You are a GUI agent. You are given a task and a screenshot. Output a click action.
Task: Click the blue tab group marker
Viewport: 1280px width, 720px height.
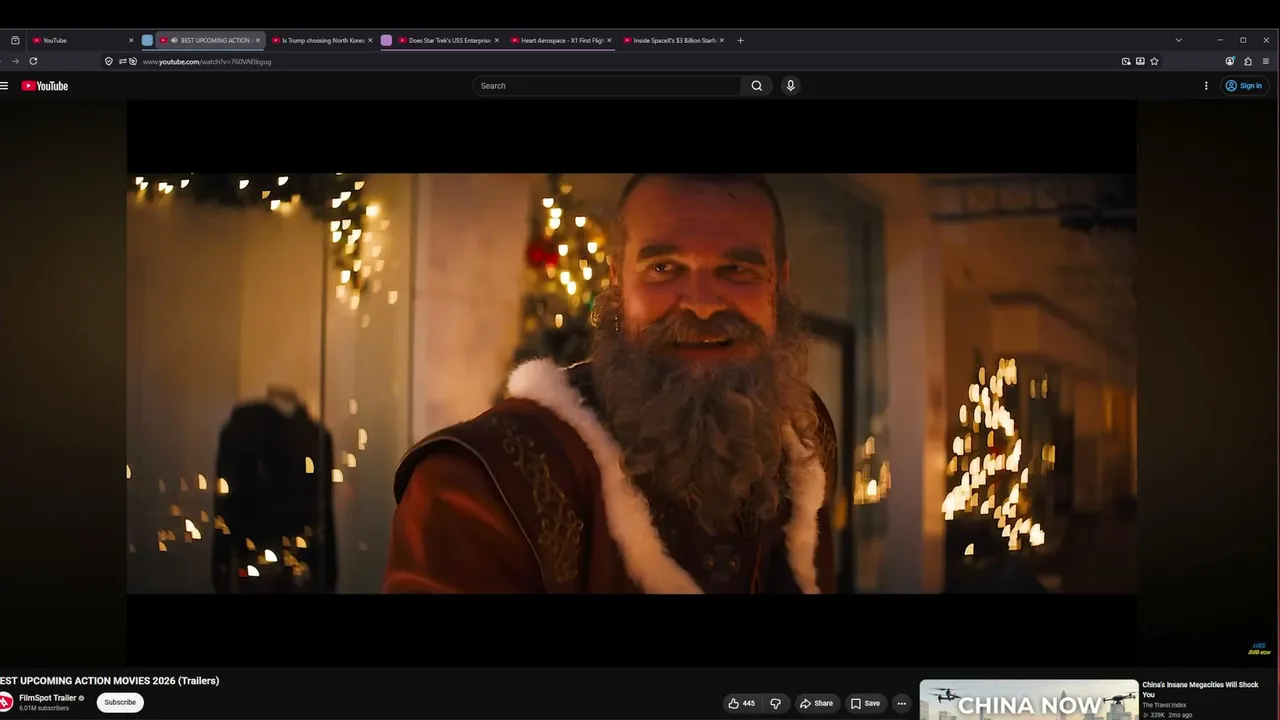pyautogui.click(x=147, y=40)
